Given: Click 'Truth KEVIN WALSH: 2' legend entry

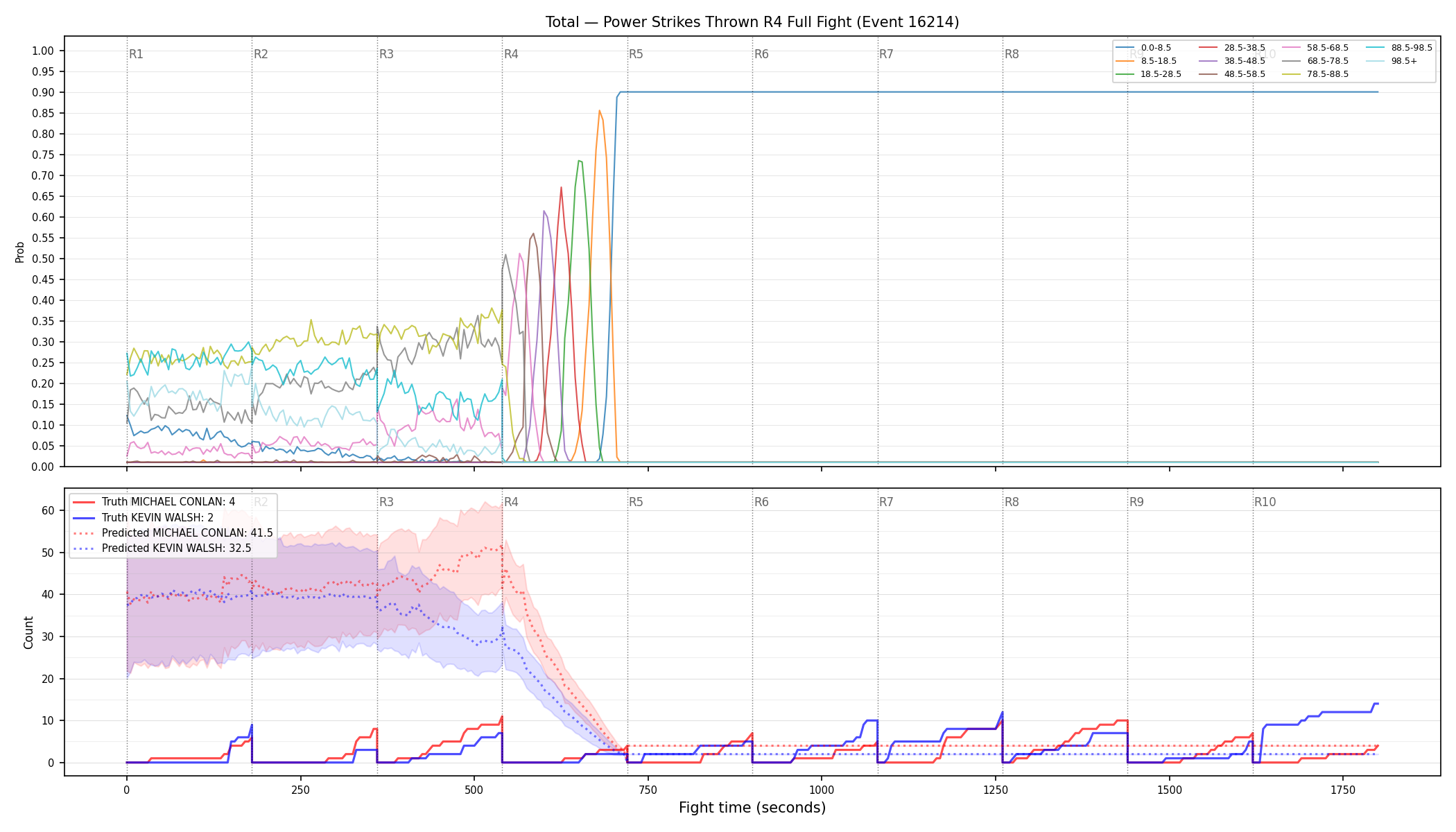Looking at the screenshot, I should [144, 518].
